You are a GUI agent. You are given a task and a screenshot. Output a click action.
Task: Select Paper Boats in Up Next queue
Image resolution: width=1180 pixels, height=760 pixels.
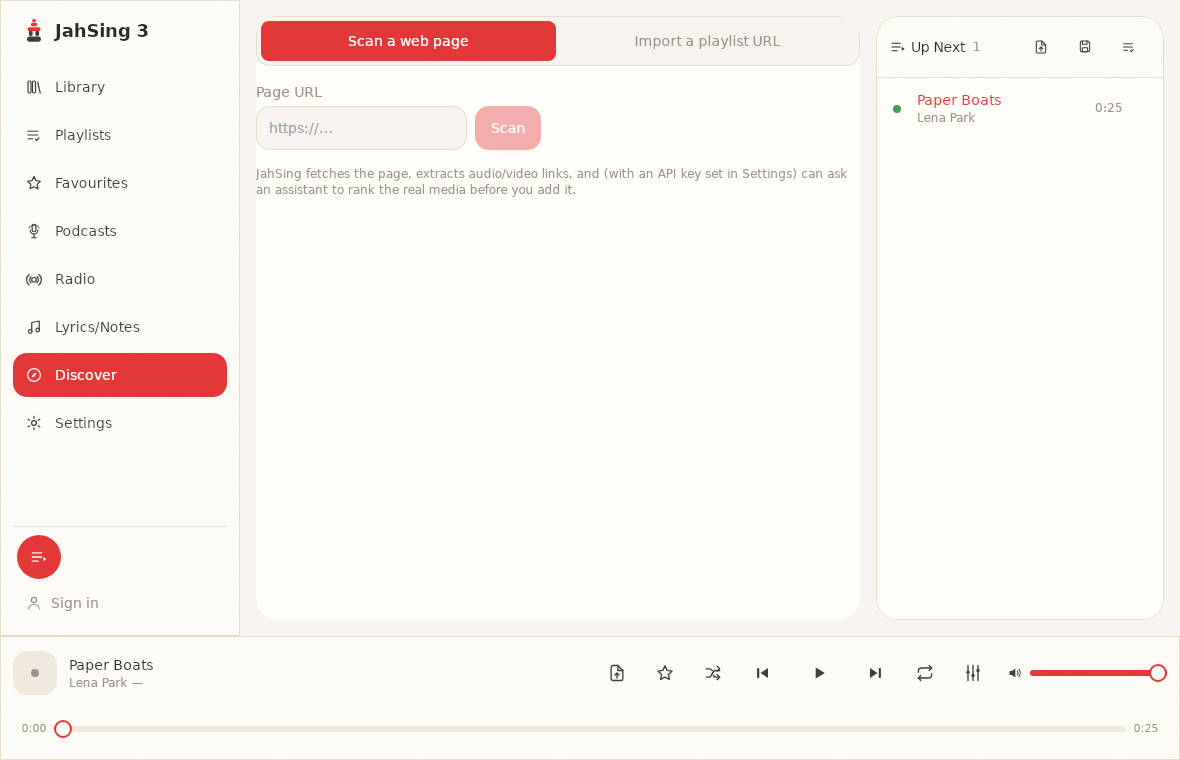click(1020, 108)
